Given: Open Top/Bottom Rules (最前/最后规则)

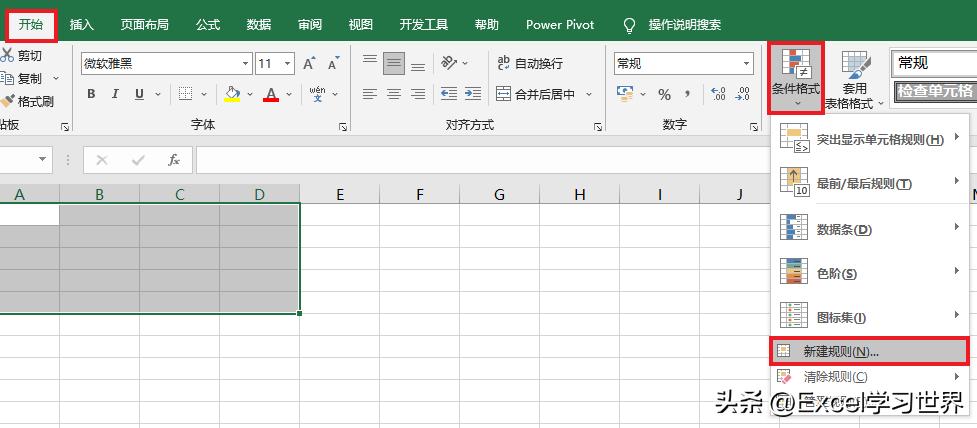Looking at the screenshot, I should tap(870, 183).
